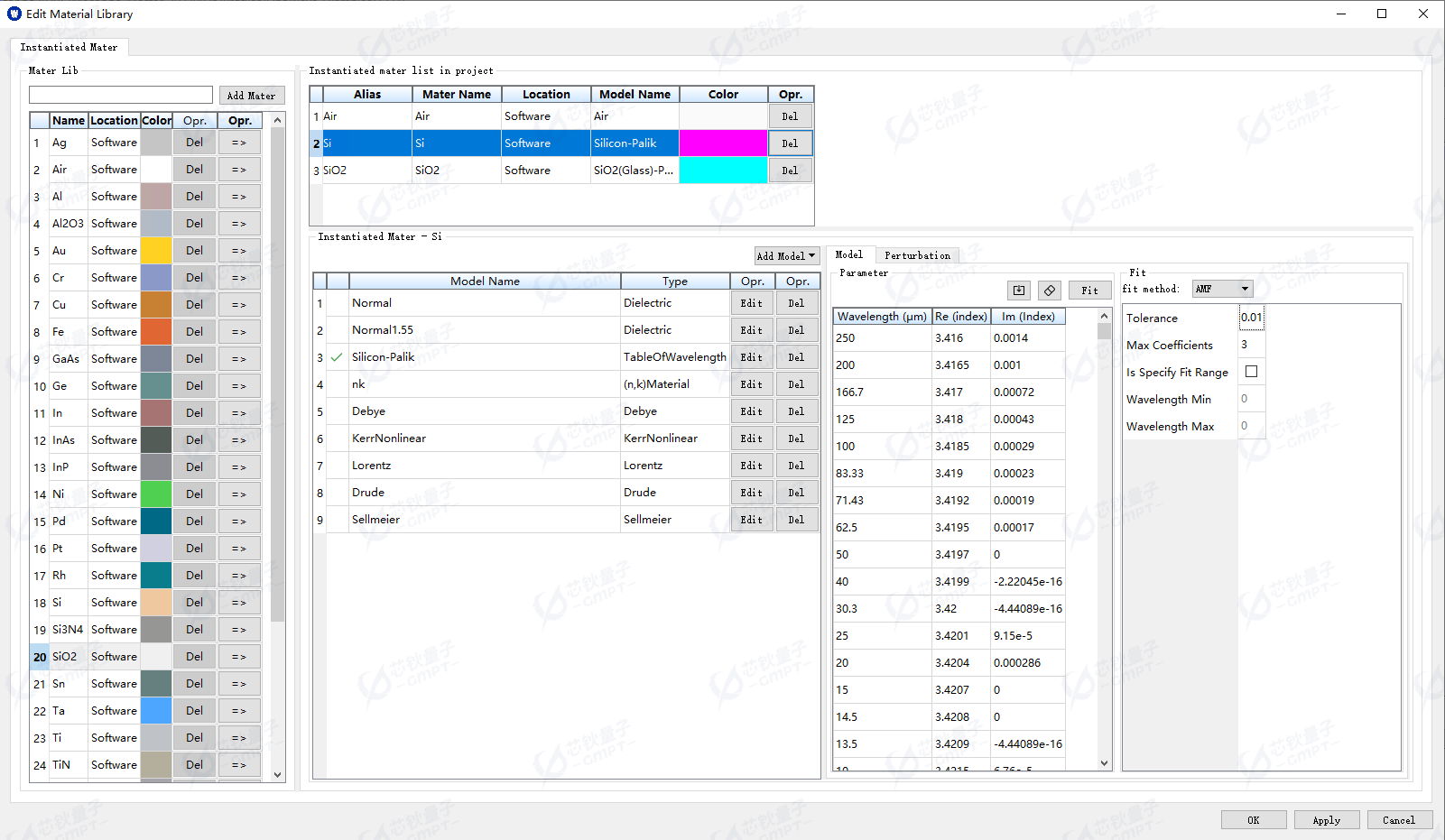Click the orange color swatch for Fe
The width and height of the screenshot is (1445, 840).
pyautogui.click(x=156, y=332)
